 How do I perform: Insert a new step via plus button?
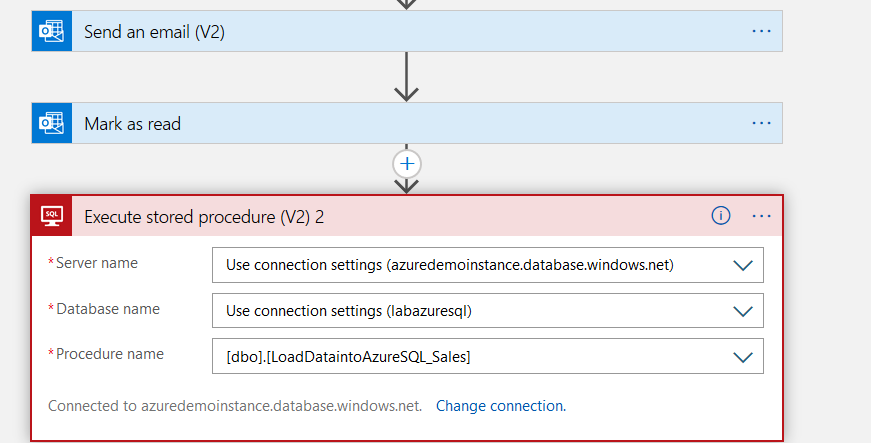[x=406, y=162]
